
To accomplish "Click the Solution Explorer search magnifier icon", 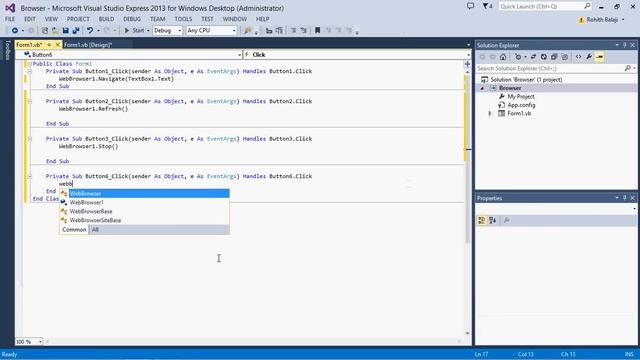I will [628, 68].
